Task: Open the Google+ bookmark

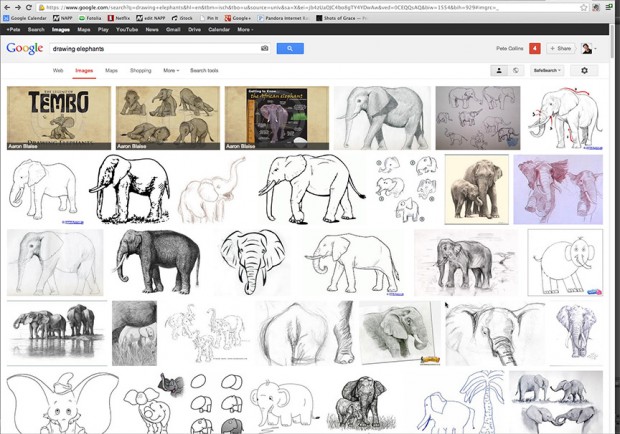Action: click(238, 18)
